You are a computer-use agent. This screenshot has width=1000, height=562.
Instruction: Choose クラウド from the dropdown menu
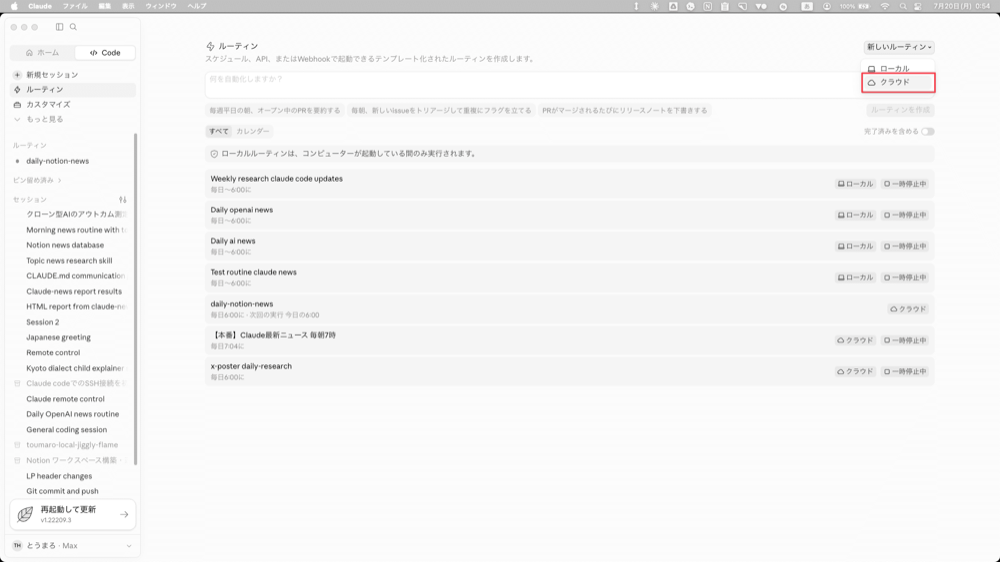click(x=898, y=82)
